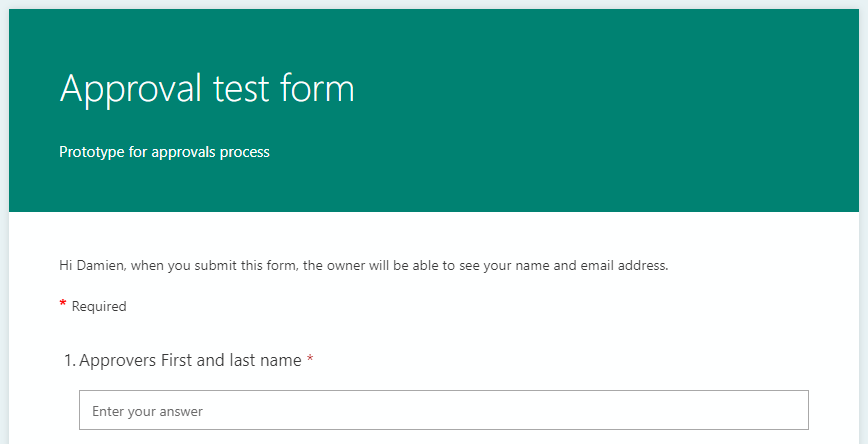Click the red asterisk beside 'Required'
The image size is (868, 444).
[63, 305]
